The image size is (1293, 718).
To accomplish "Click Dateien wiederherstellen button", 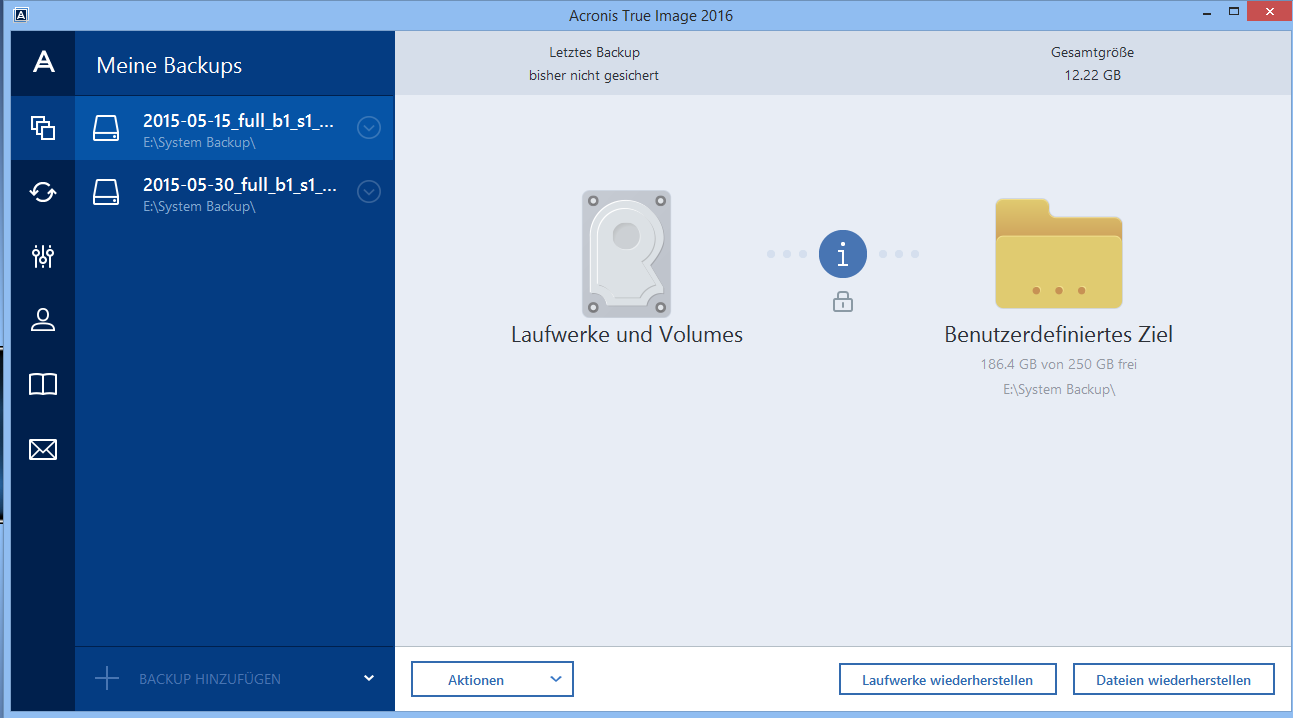I will click(1173, 680).
